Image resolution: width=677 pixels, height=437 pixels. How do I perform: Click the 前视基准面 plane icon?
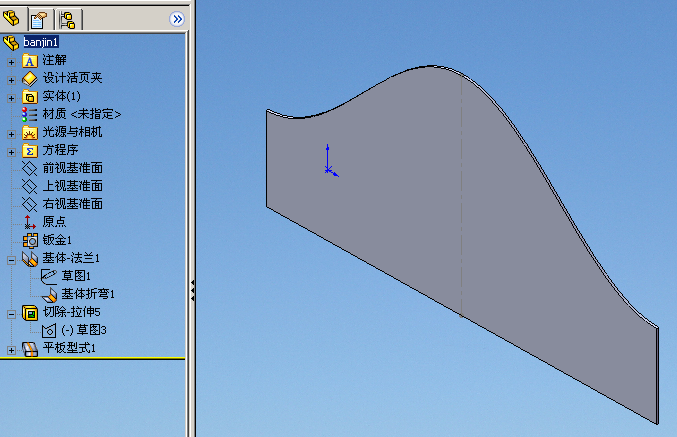(30, 168)
